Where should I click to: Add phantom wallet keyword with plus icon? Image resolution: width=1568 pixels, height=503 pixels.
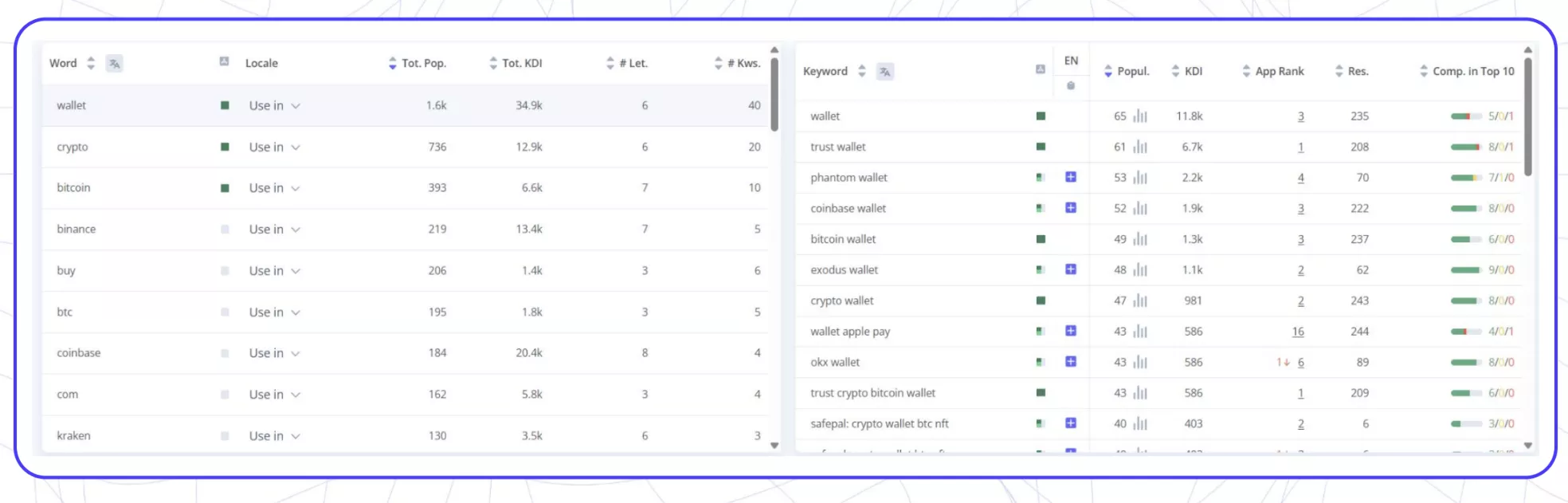tap(1071, 177)
